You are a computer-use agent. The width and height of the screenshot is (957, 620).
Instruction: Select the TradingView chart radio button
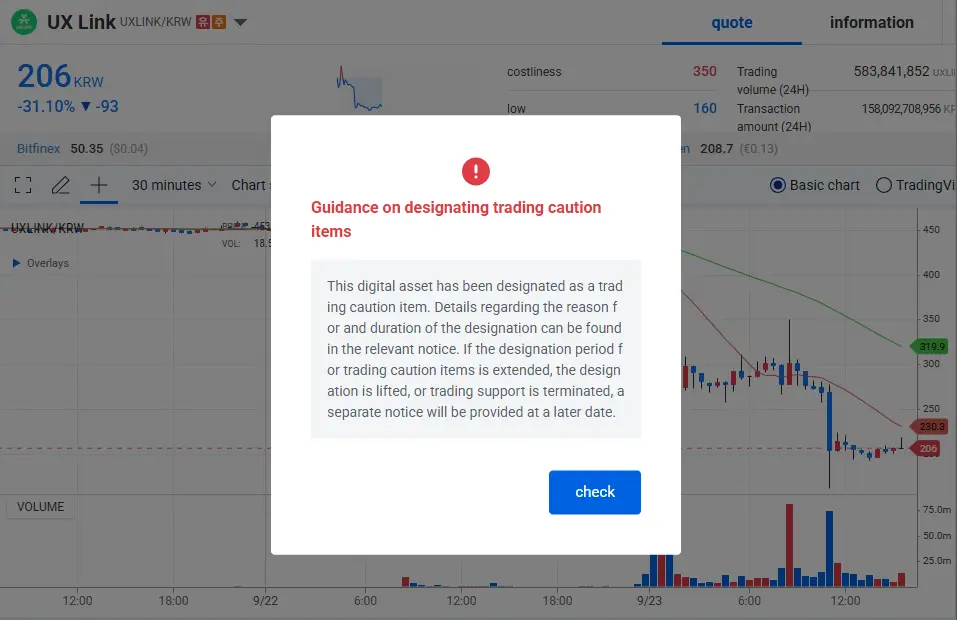click(x=883, y=185)
